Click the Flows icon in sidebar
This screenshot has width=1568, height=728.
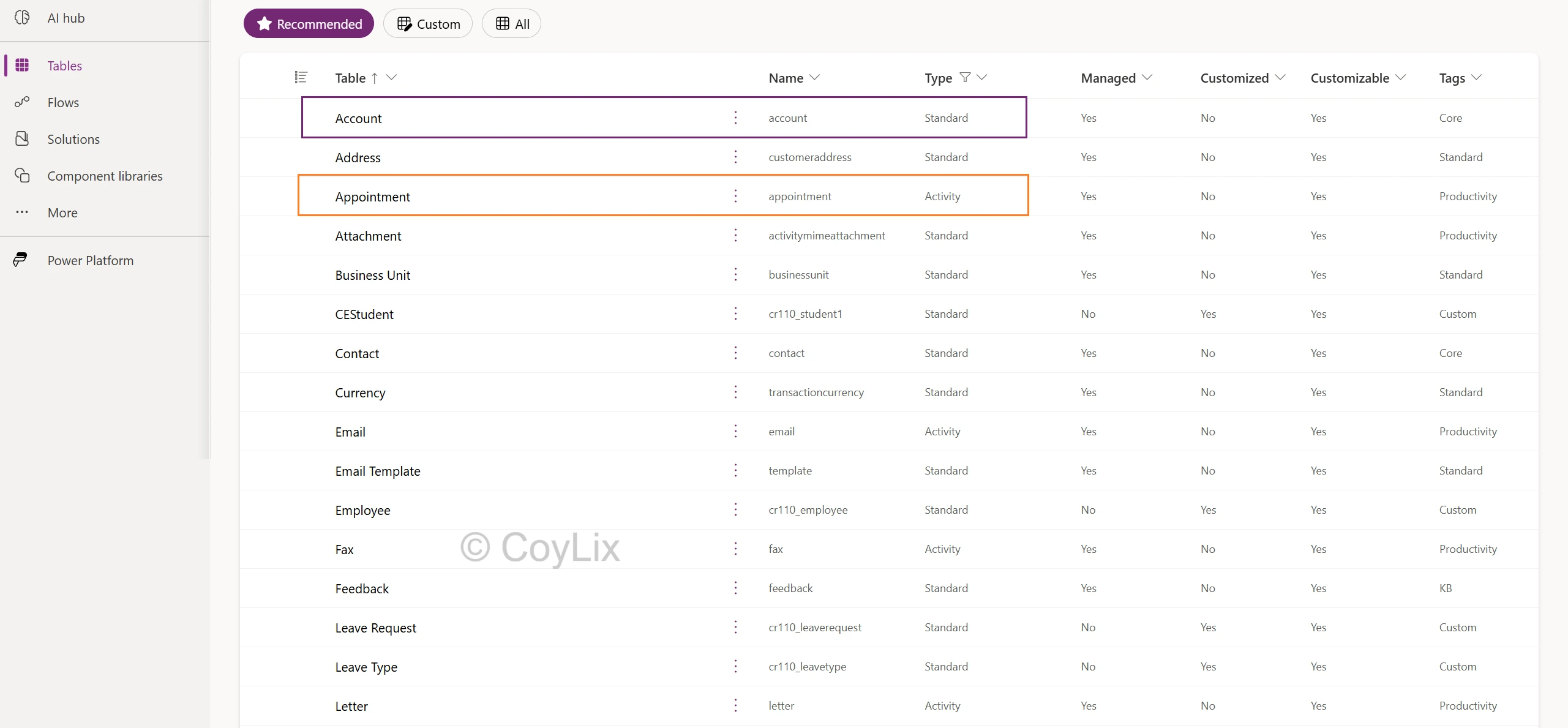(x=22, y=102)
